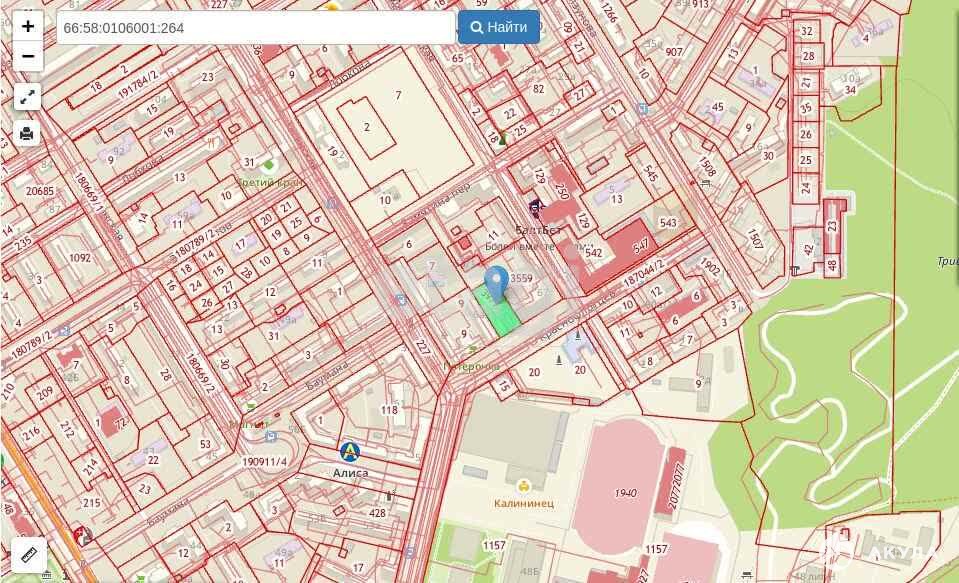Click the cadastral number search field

click(256, 28)
